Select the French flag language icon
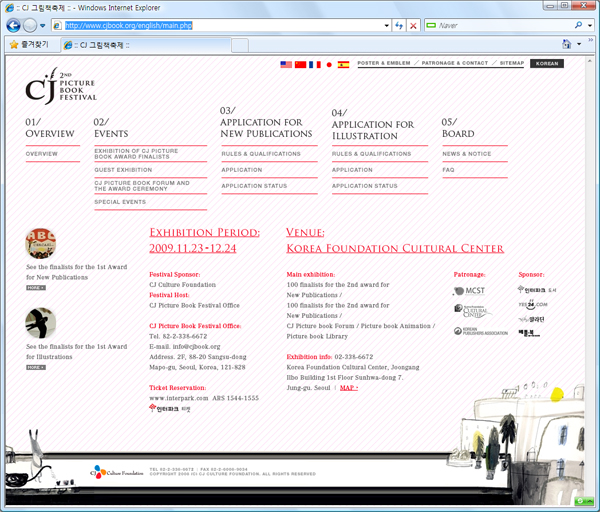This screenshot has height=512, width=600. 315,64
